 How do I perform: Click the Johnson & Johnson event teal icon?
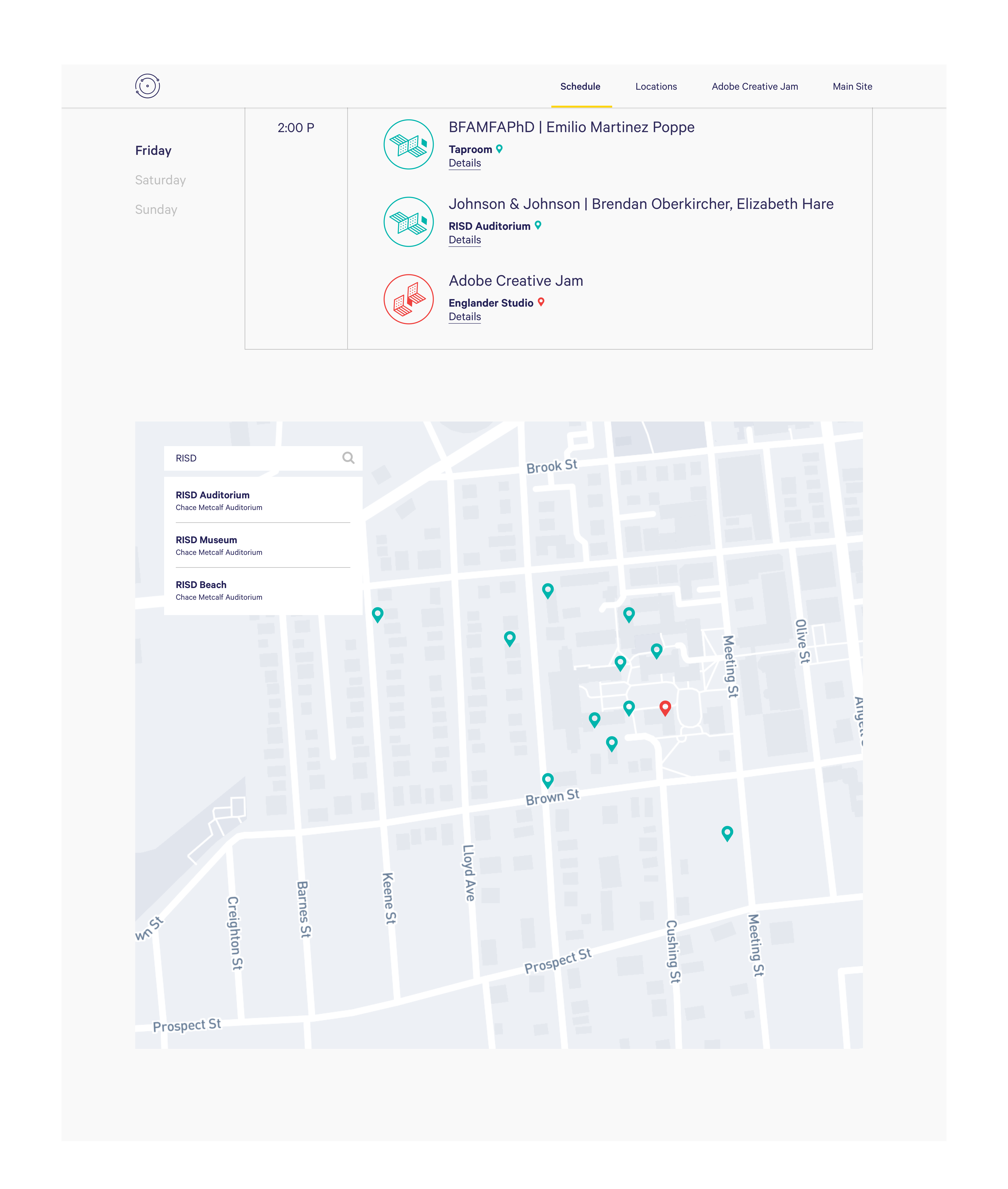pyautogui.click(x=409, y=222)
